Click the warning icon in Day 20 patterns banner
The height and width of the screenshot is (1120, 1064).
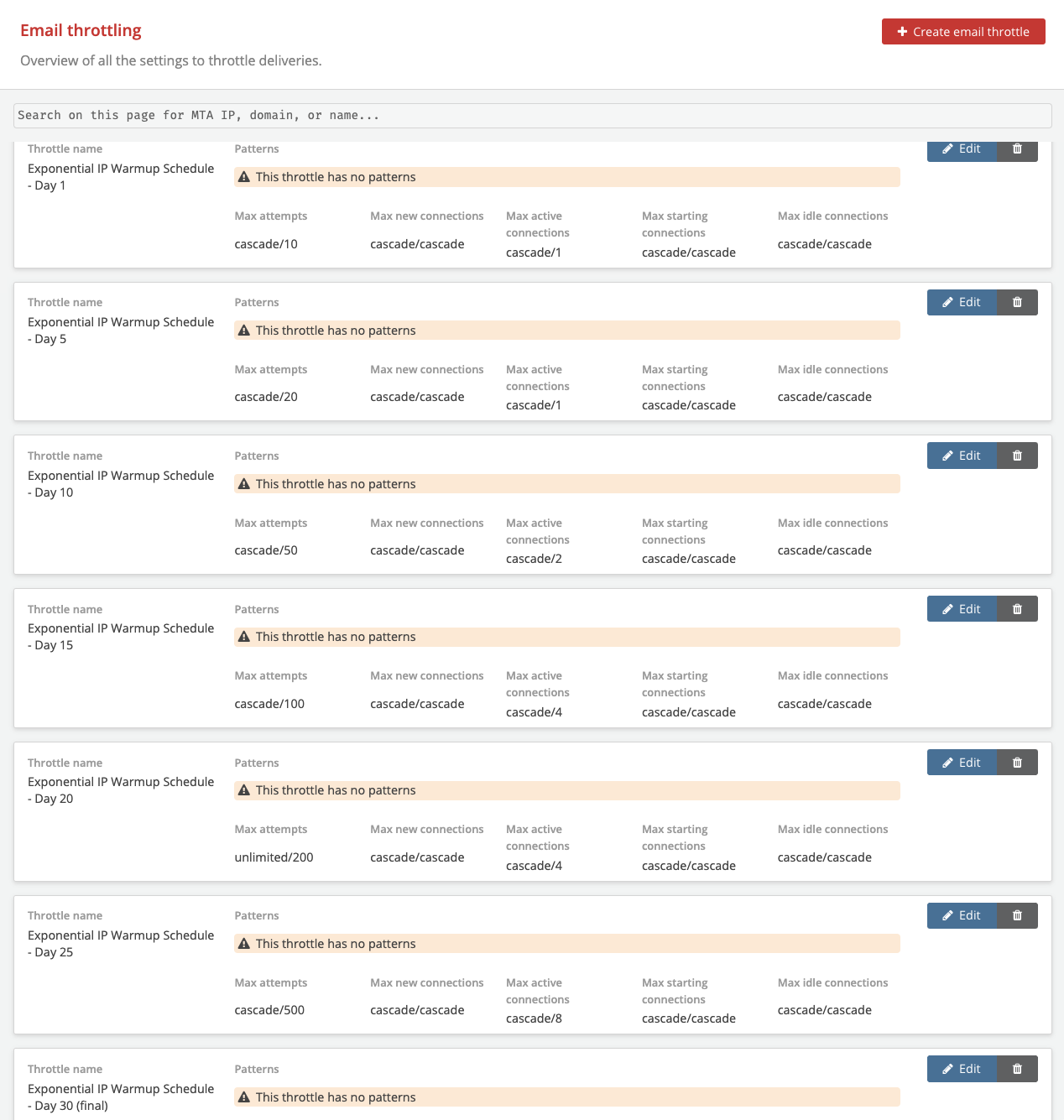click(x=243, y=789)
